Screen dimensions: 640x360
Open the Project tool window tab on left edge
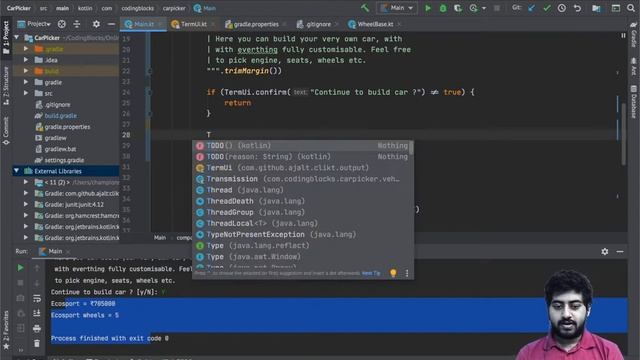pyautogui.click(x=6, y=37)
